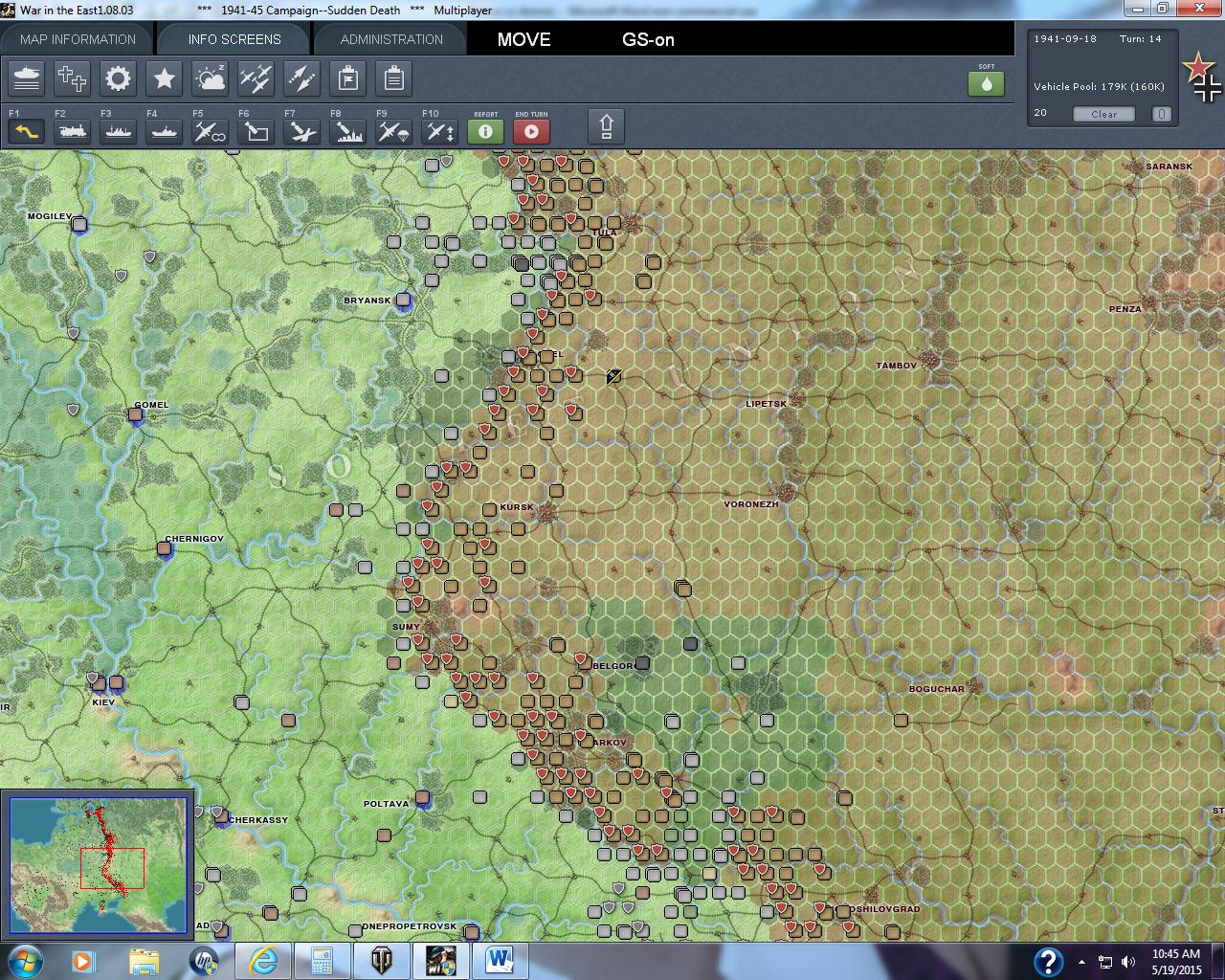Click the Bryansk city on the map
The height and width of the screenshot is (980, 1225).
click(x=404, y=300)
